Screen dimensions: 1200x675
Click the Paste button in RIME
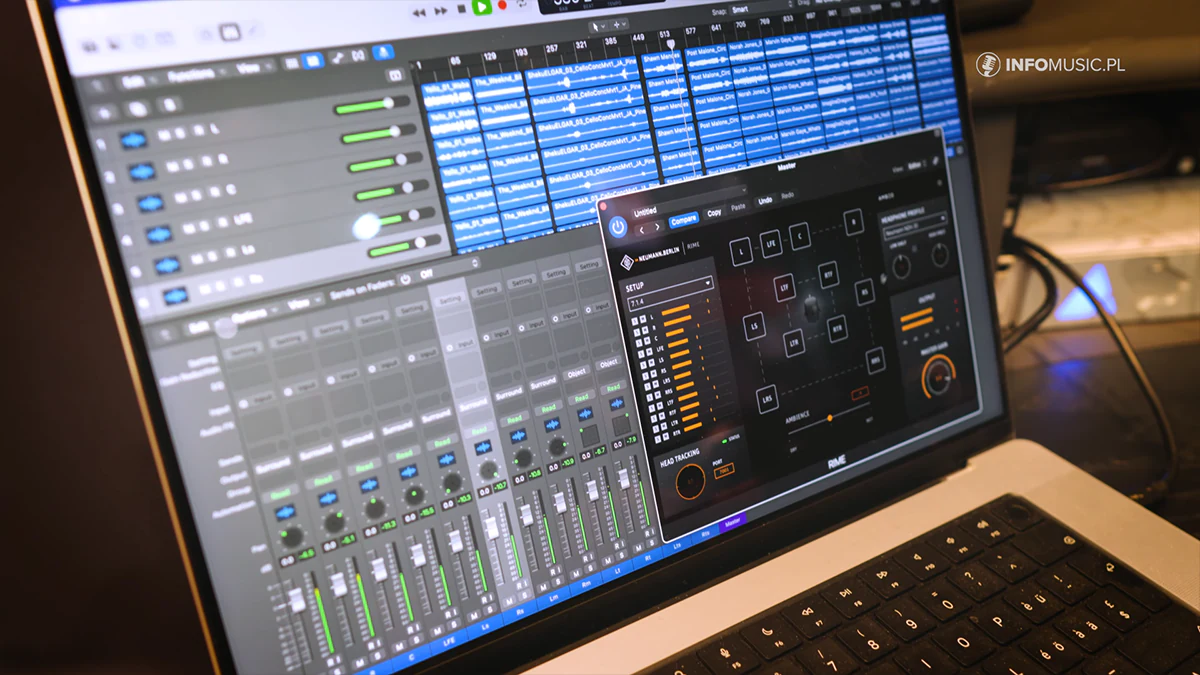tap(738, 208)
